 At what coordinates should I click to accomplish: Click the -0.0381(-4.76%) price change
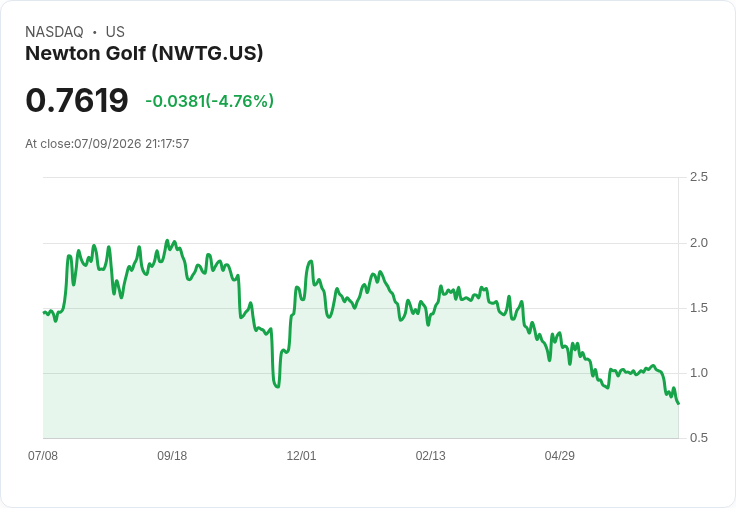[209, 101]
